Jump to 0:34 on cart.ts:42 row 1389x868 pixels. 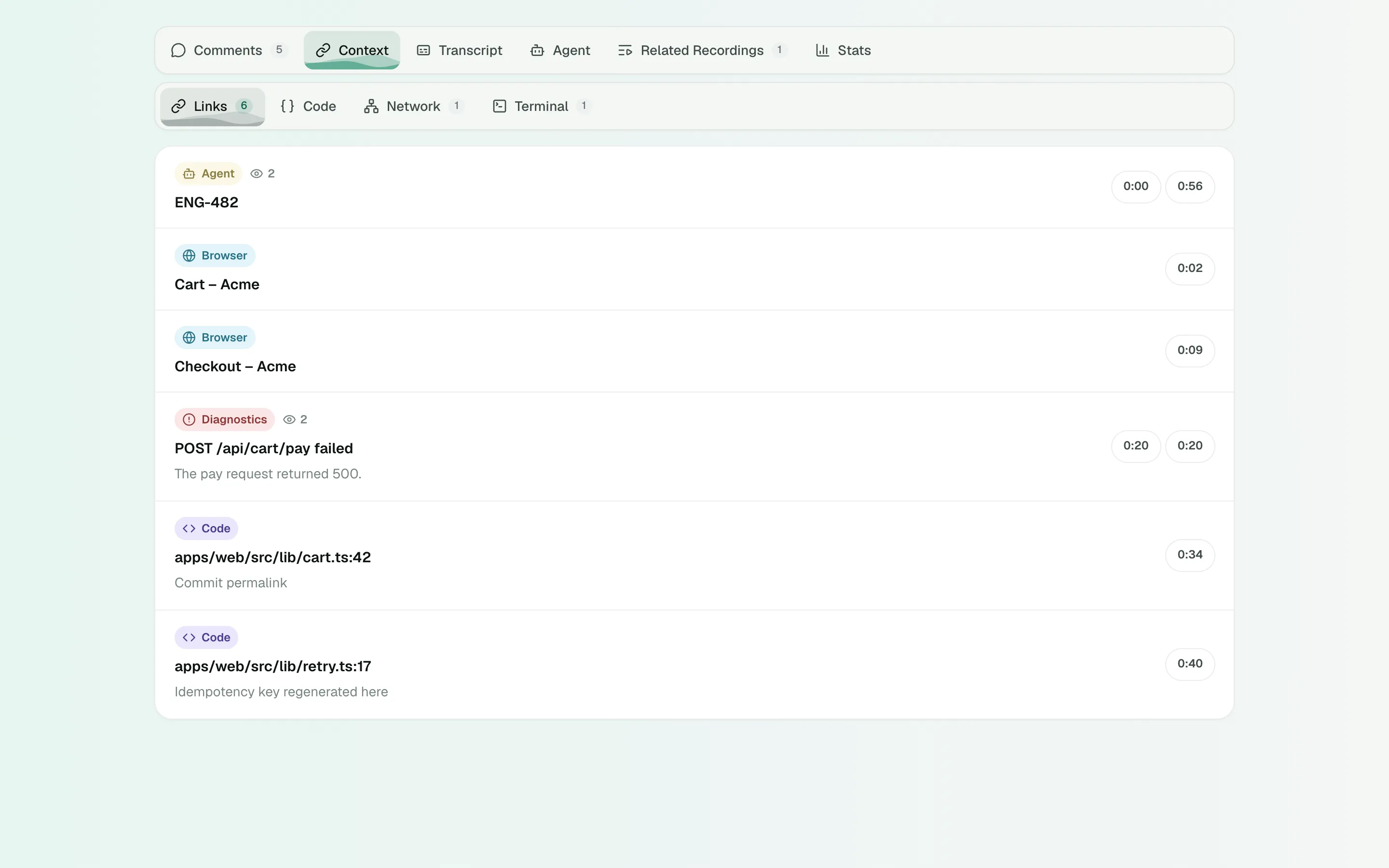click(x=1190, y=555)
